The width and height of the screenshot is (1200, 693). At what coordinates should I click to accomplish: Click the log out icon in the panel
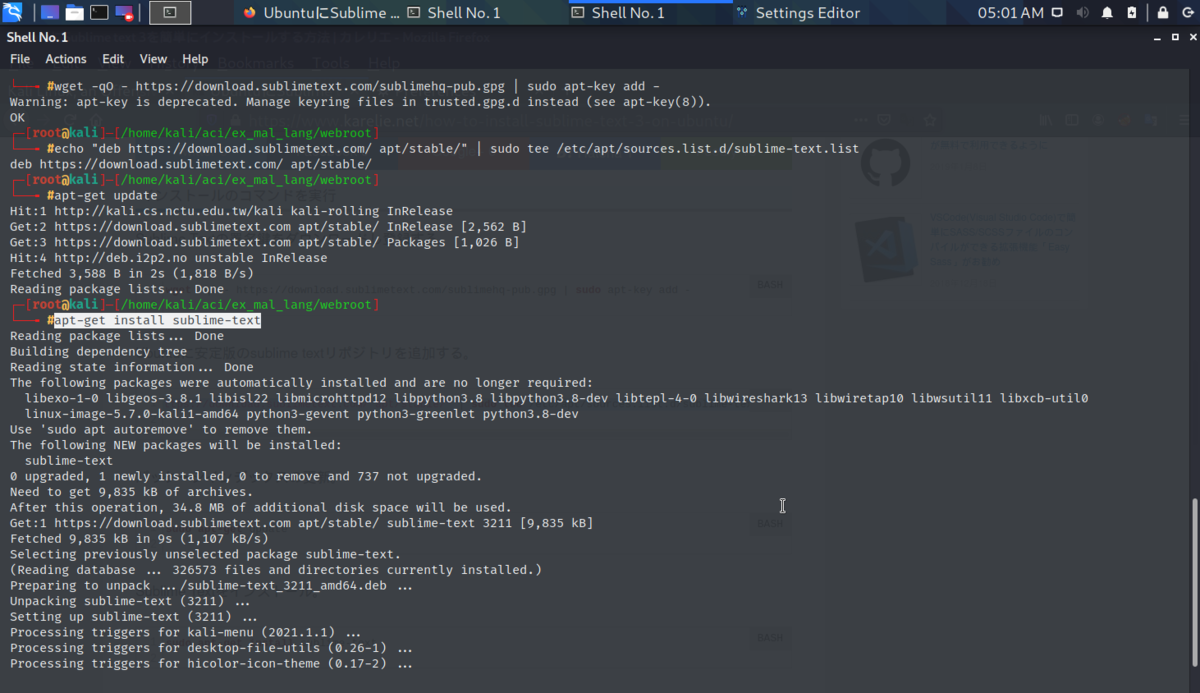coord(1186,13)
